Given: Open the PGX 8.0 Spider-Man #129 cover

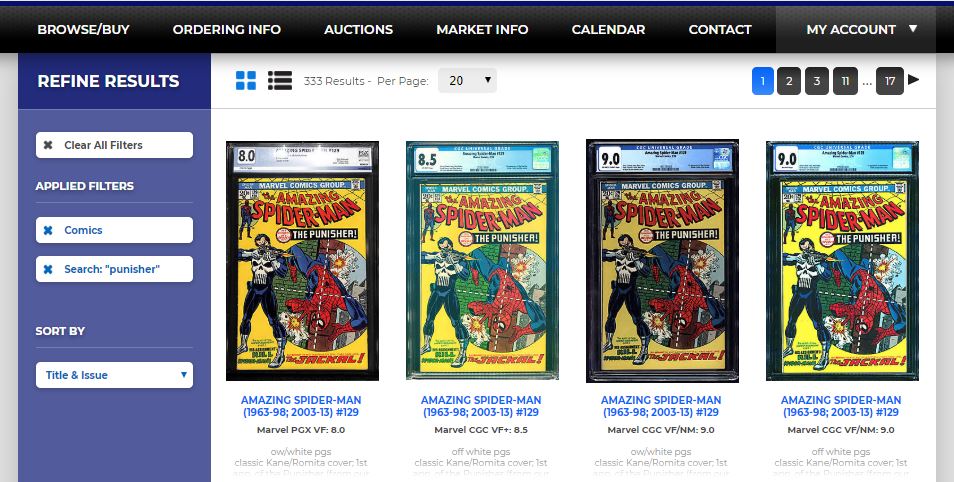Looking at the screenshot, I should [302, 261].
